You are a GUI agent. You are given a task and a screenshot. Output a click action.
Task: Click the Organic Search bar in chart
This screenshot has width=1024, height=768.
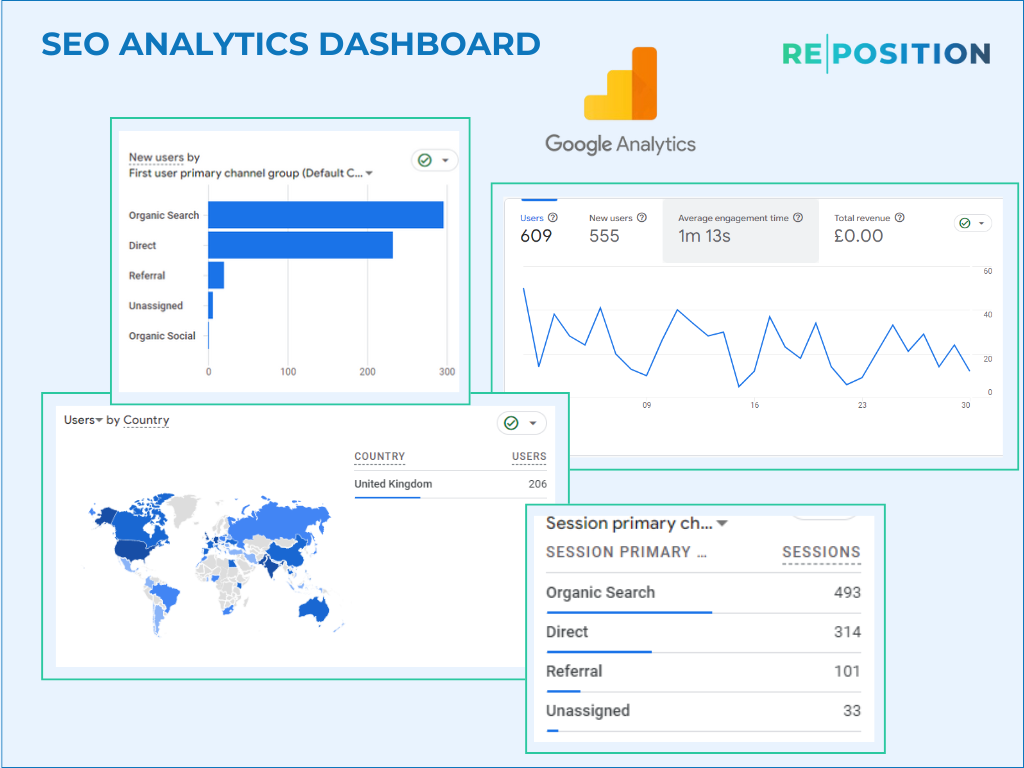pos(326,215)
